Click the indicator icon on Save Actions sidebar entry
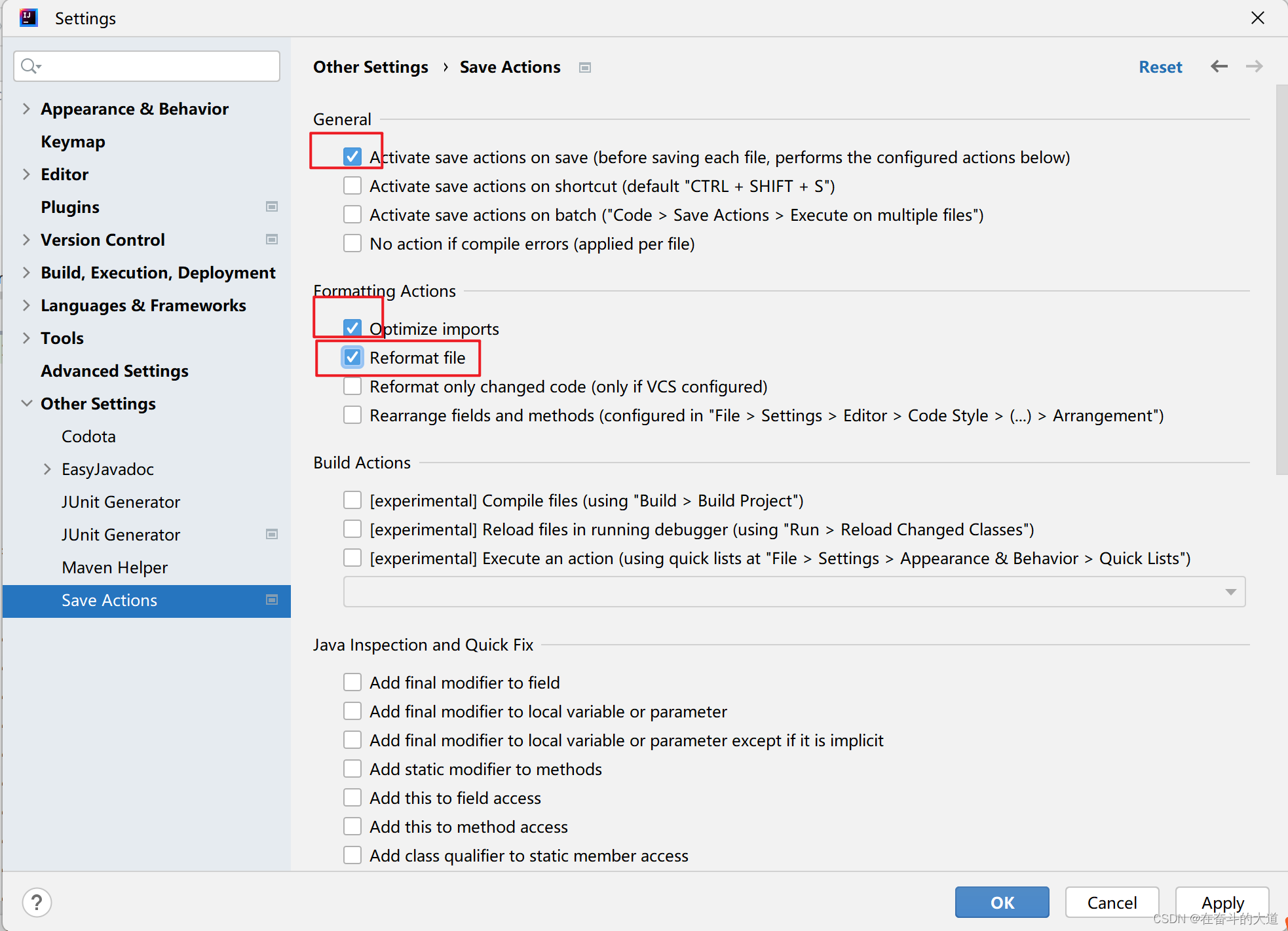Image resolution: width=1288 pixels, height=931 pixels. (271, 599)
